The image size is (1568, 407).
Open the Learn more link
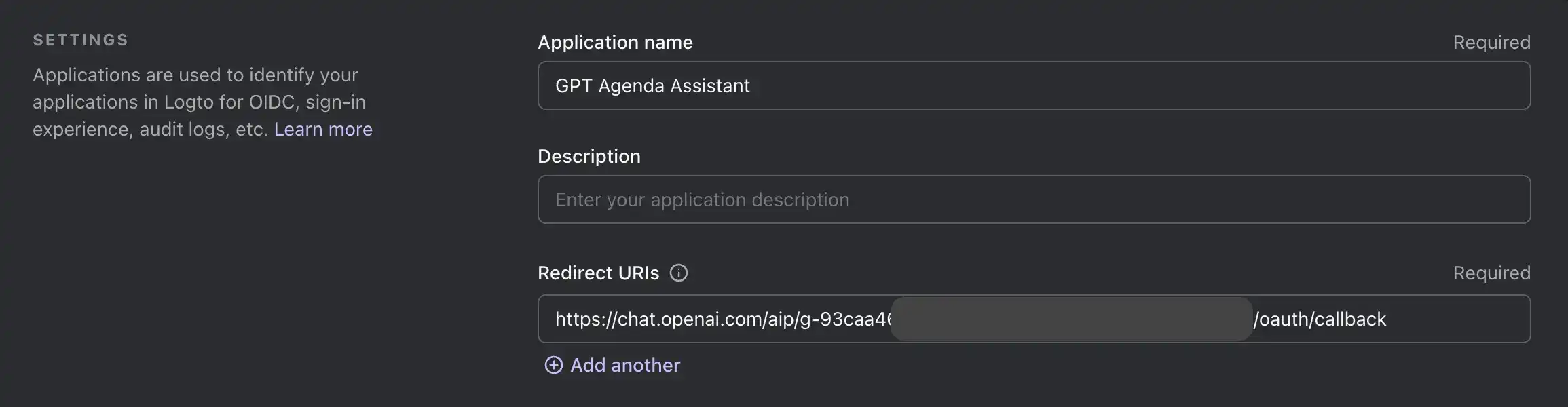pos(323,129)
